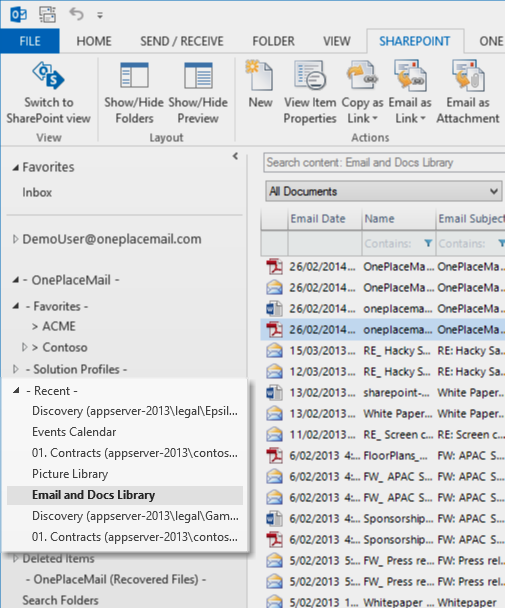505x608 pixels.
Task: Sort by Email Subject column header
Action: (471, 219)
